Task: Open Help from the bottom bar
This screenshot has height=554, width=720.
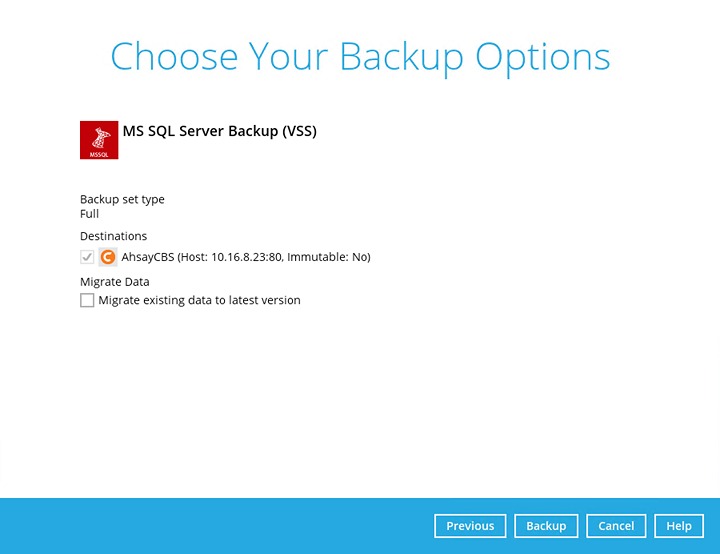Action: click(x=679, y=526)
